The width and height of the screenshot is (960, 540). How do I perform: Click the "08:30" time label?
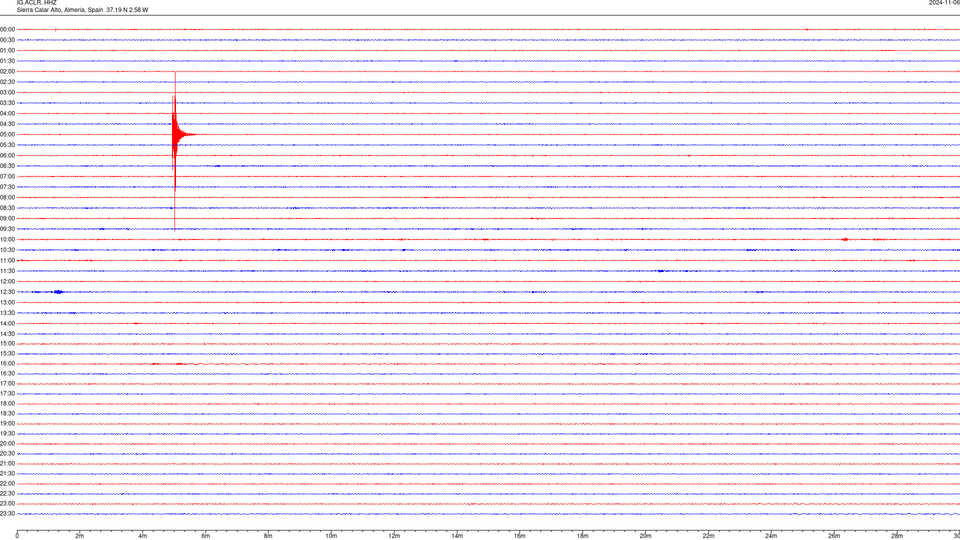[x=8, y=208]
